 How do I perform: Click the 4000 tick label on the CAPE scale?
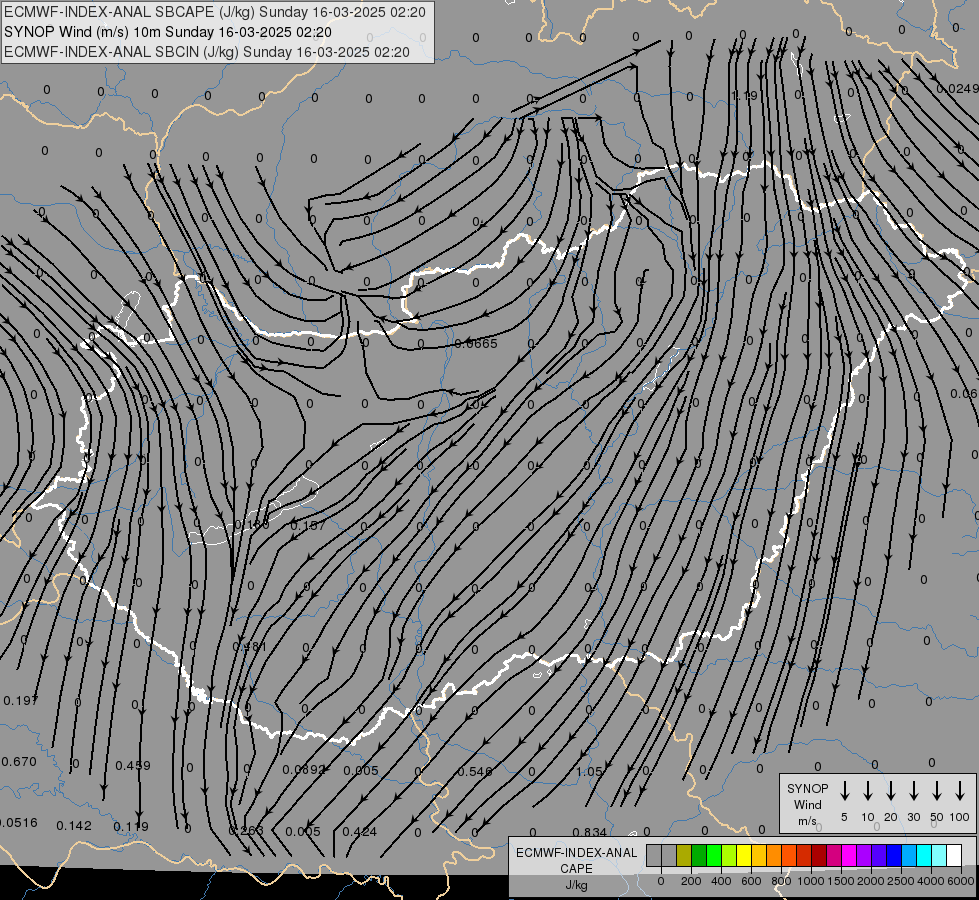coord(930,881)
